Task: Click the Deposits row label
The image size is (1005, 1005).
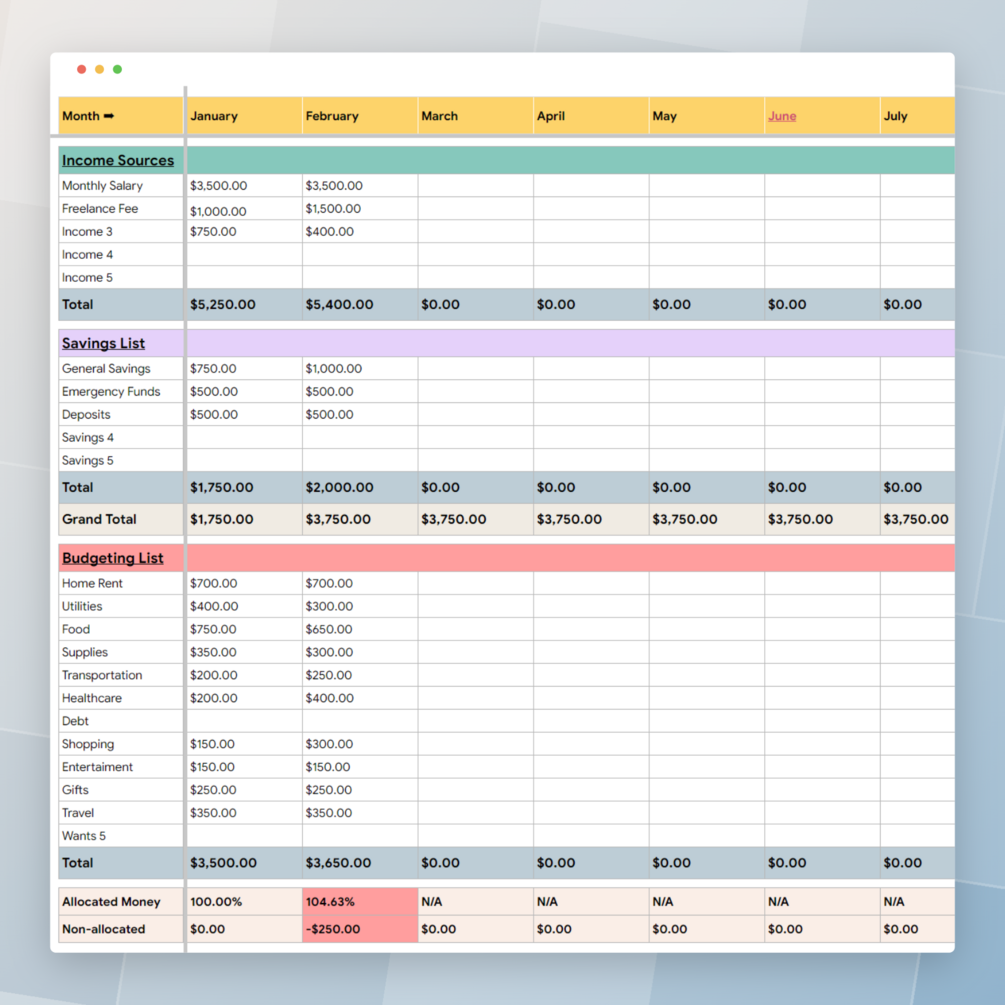Action: [86, 415]
